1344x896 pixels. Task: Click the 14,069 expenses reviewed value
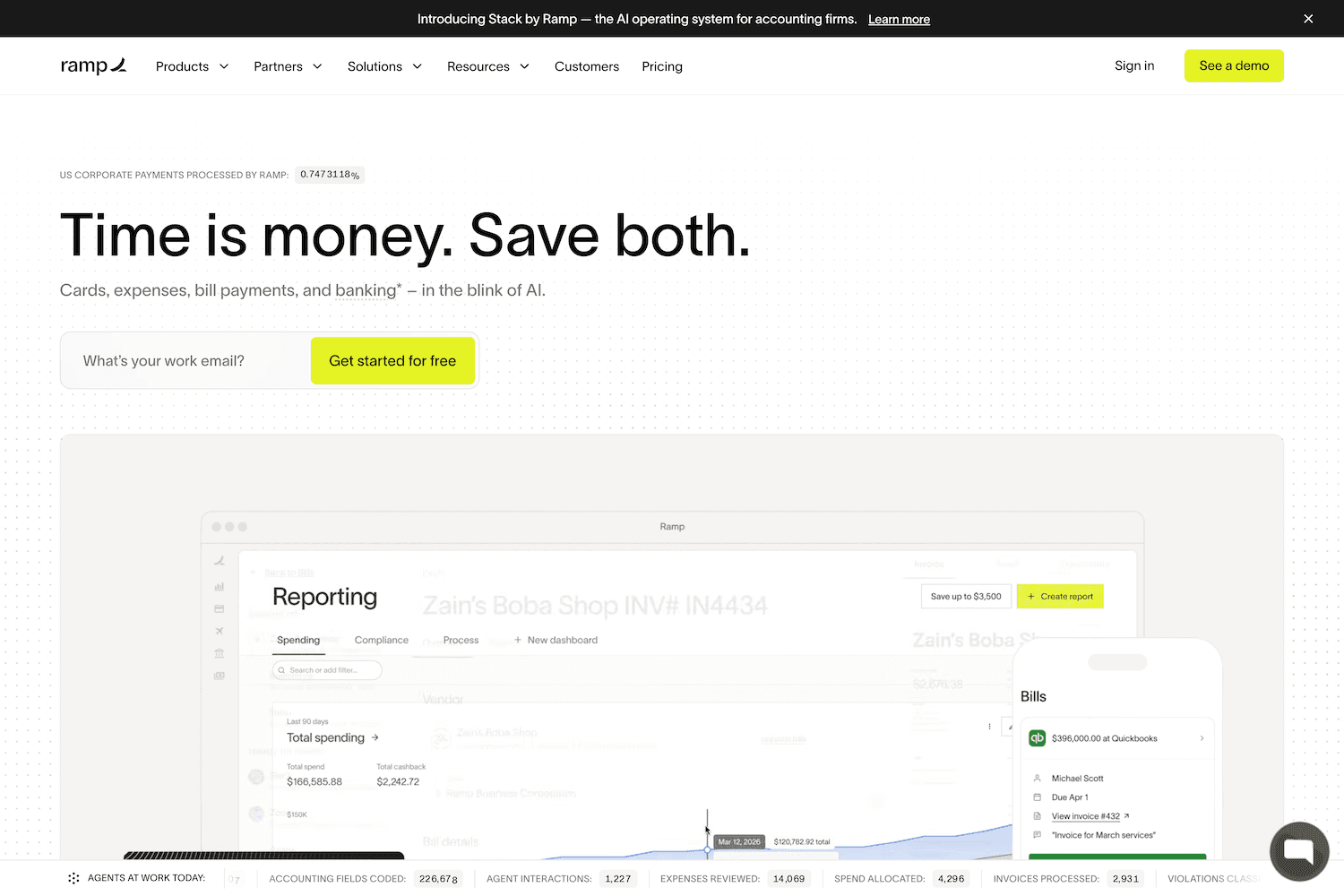[789, 879]
